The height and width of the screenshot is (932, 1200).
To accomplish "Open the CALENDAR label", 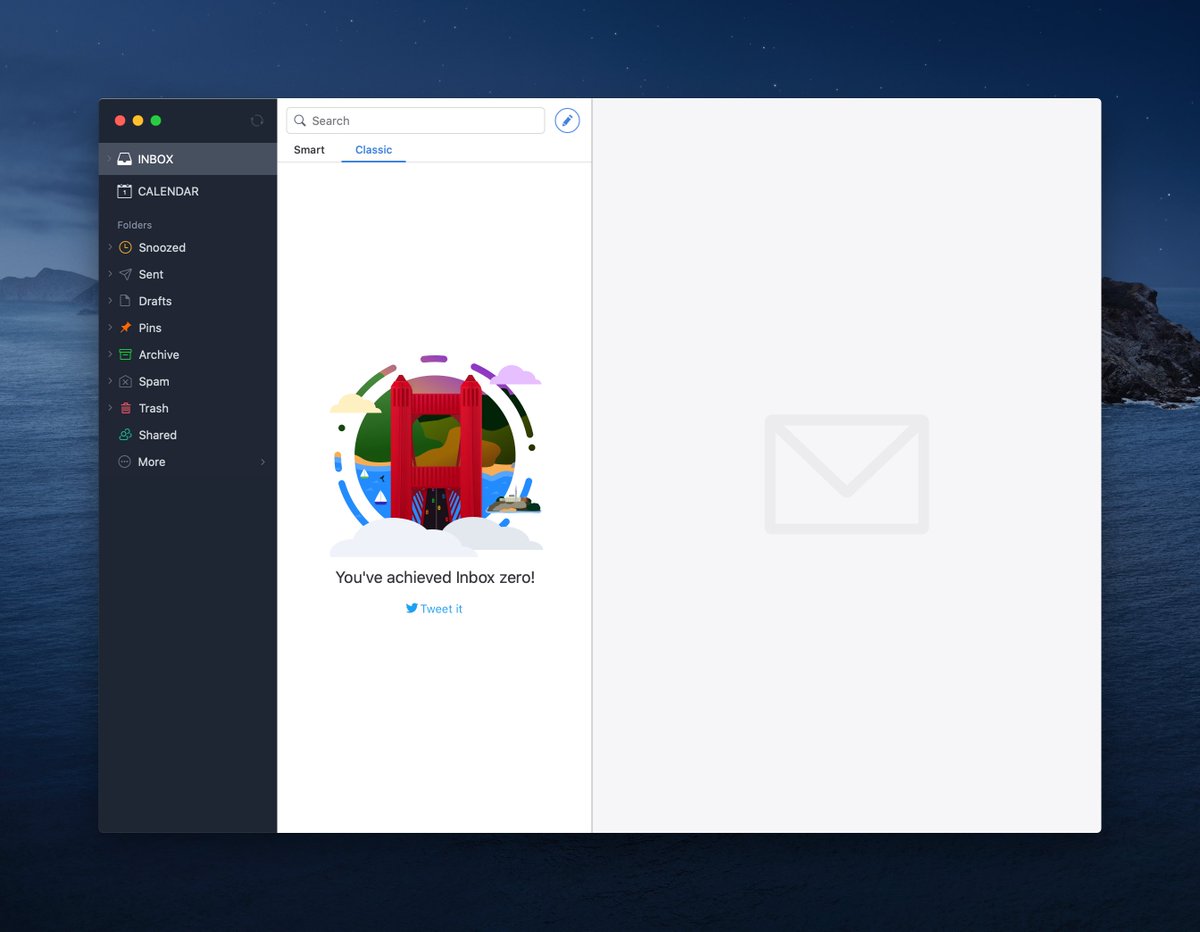I will [x=168, y=191].
